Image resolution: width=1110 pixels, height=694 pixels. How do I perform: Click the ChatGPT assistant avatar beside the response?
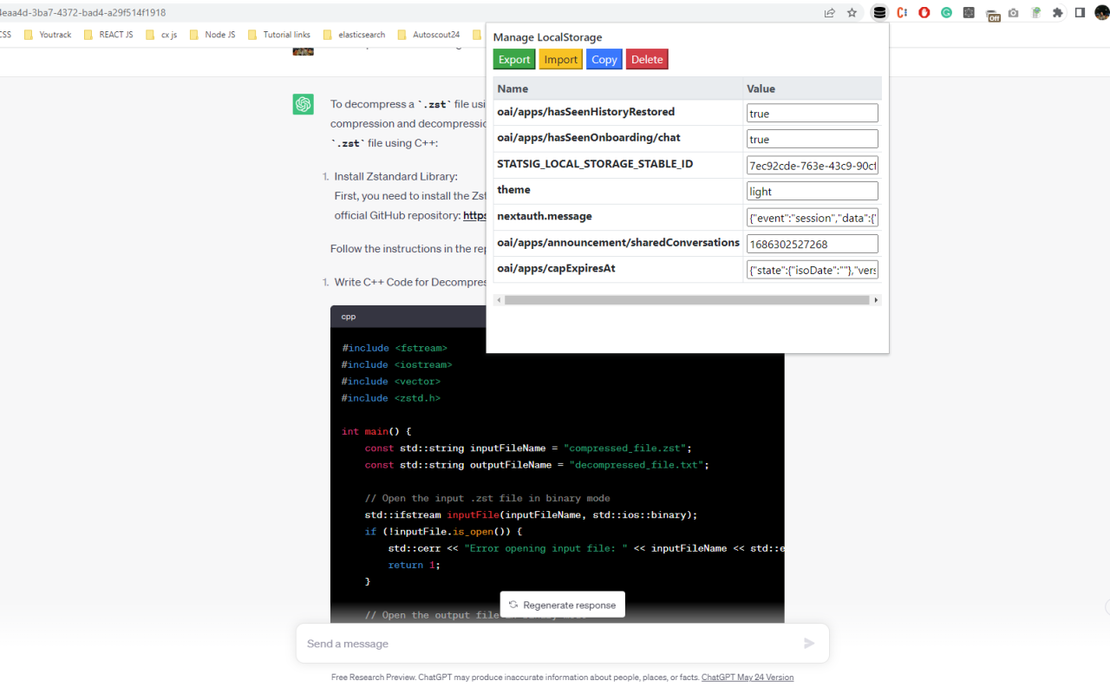[303, 104]
